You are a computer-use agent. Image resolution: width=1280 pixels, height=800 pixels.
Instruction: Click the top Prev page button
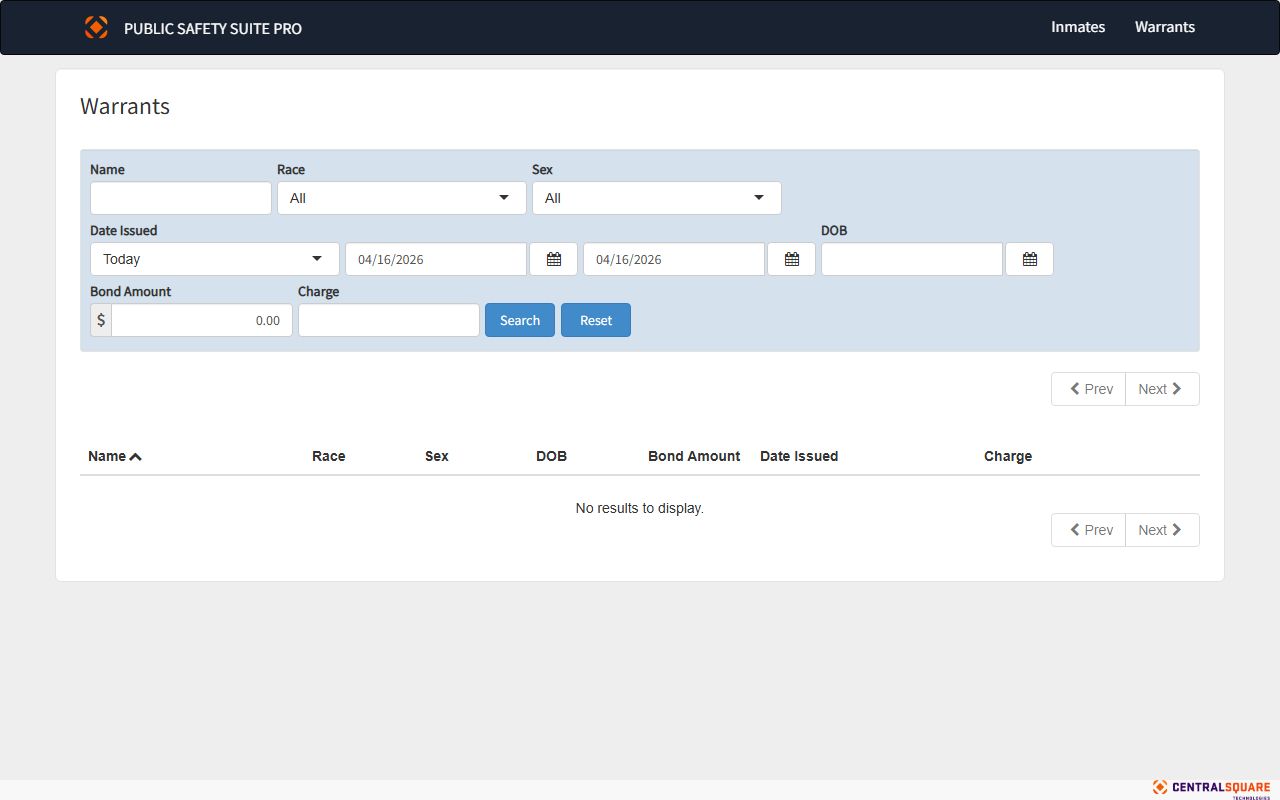click(x=1089, y=389)
